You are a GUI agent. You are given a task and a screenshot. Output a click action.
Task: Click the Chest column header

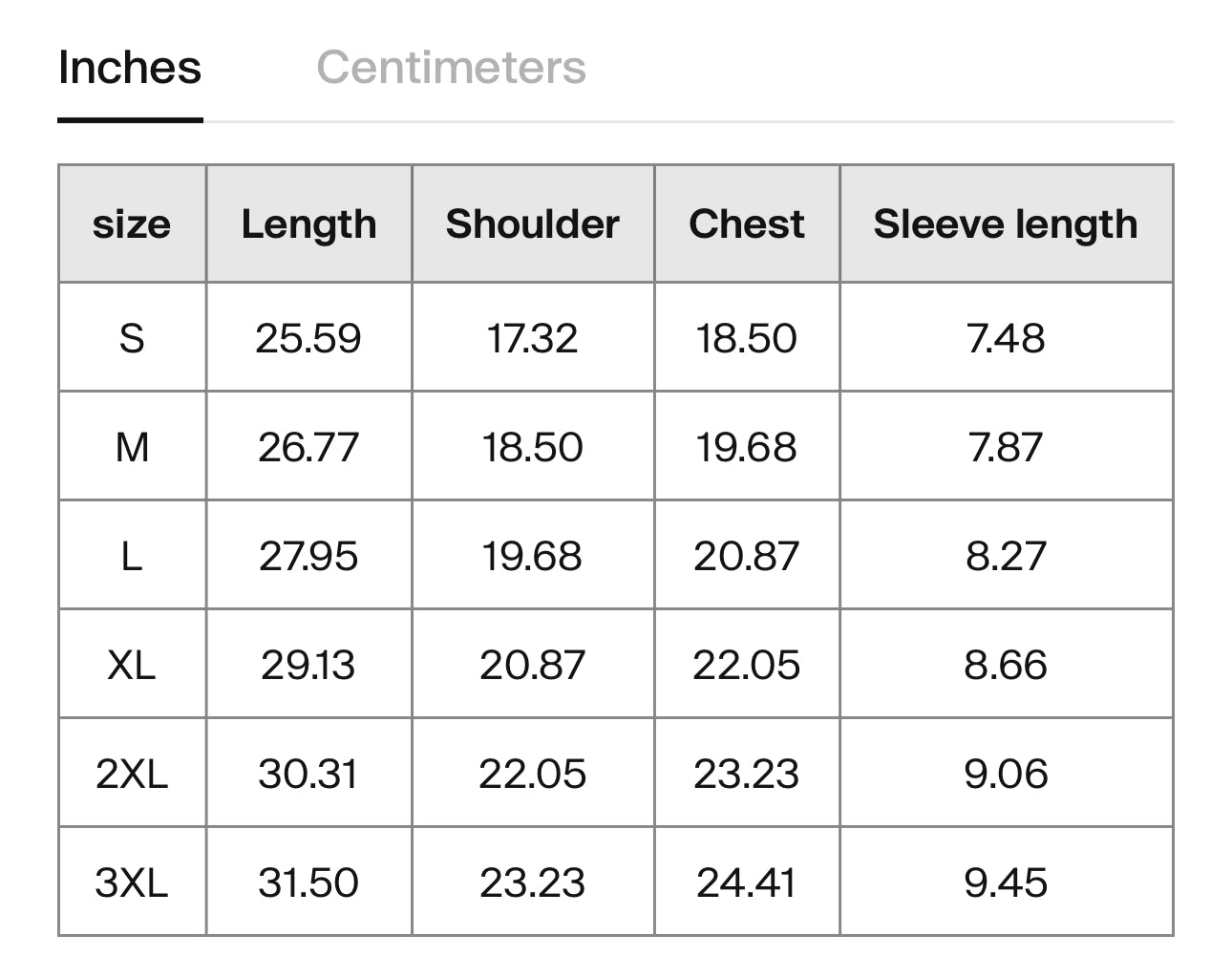tap(747, 224)
